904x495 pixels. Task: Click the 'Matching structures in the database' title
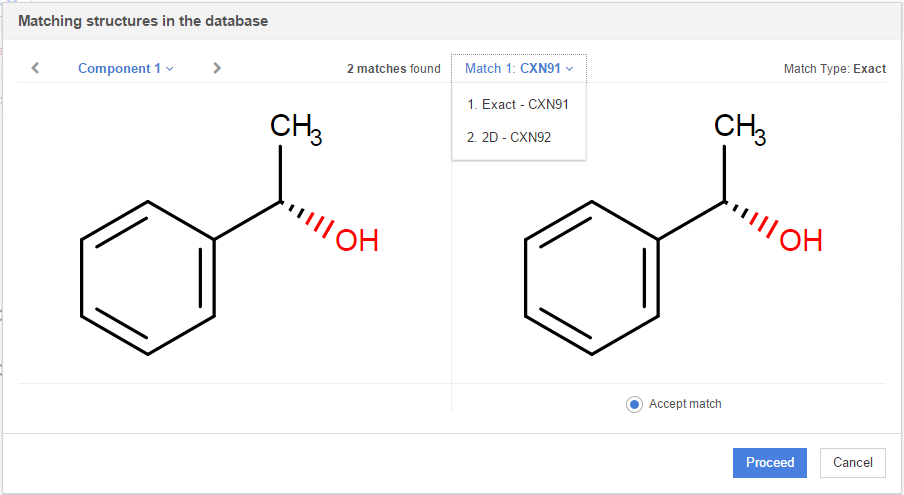(143, 20)
